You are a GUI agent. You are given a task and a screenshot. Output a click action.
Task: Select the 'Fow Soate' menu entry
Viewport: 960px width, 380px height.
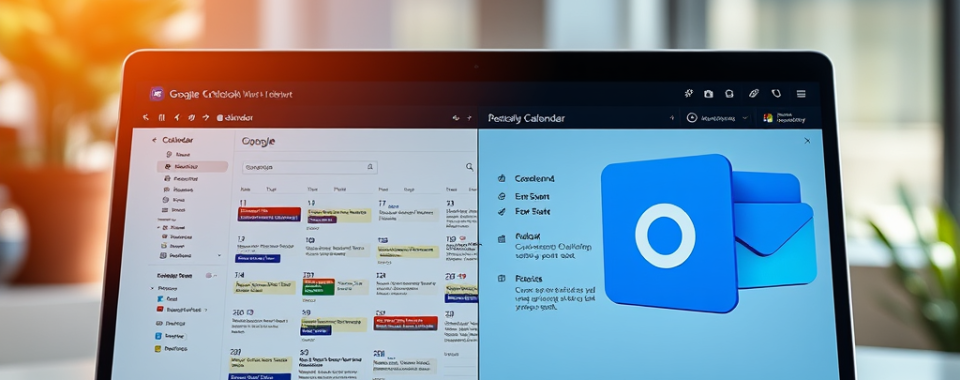[532, 212]
